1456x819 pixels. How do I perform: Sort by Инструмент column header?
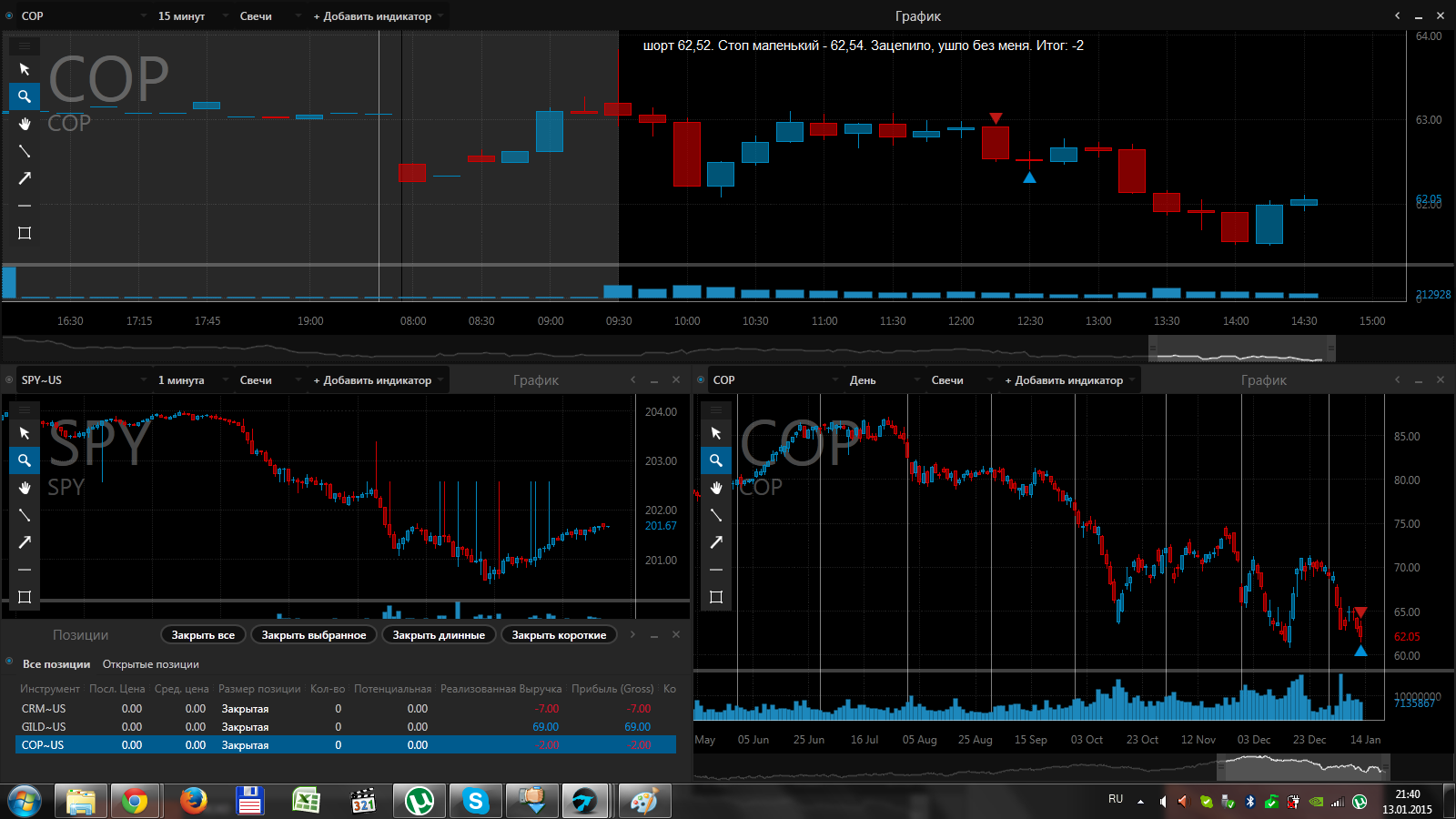(x=50, y=689)
